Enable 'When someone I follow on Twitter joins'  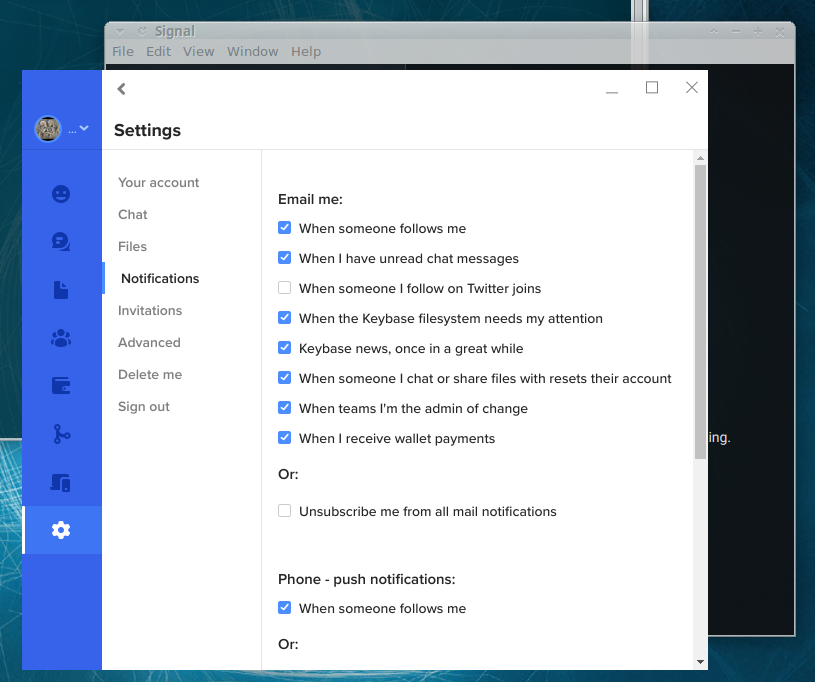coord(284,287)
